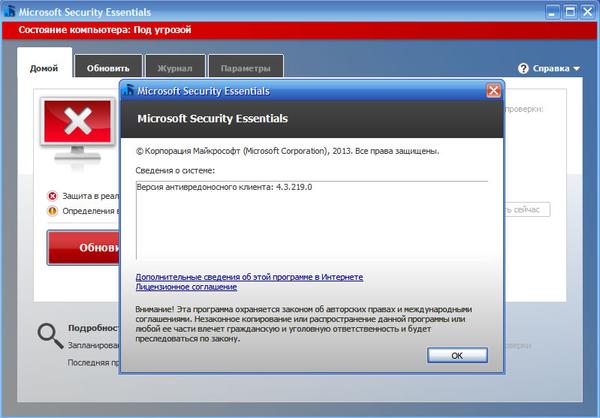Click the Справка question mark icon
600x418 pixels.
(523, 68)
